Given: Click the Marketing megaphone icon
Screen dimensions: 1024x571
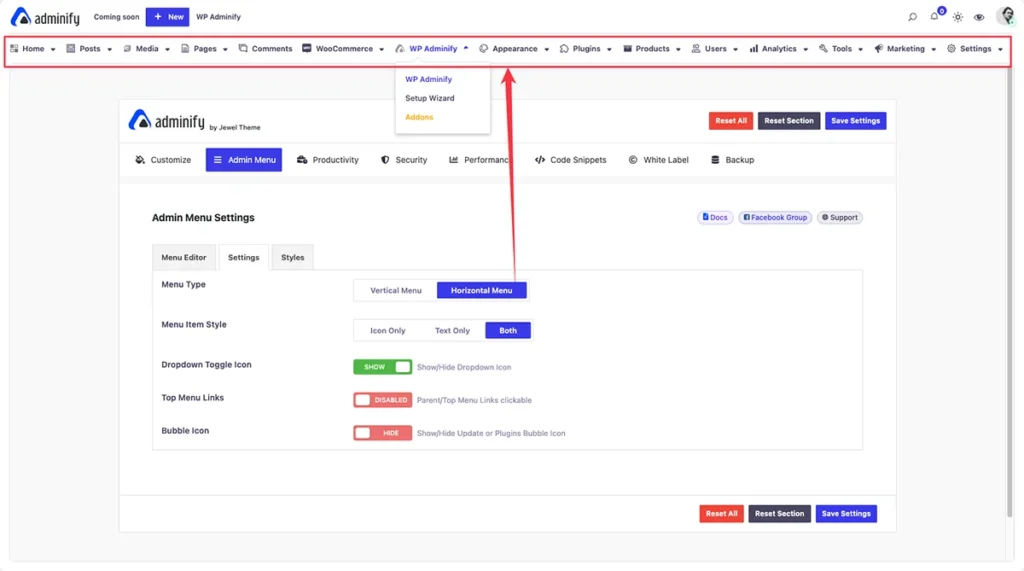Looking at the screenshot, I should [878, 48].
